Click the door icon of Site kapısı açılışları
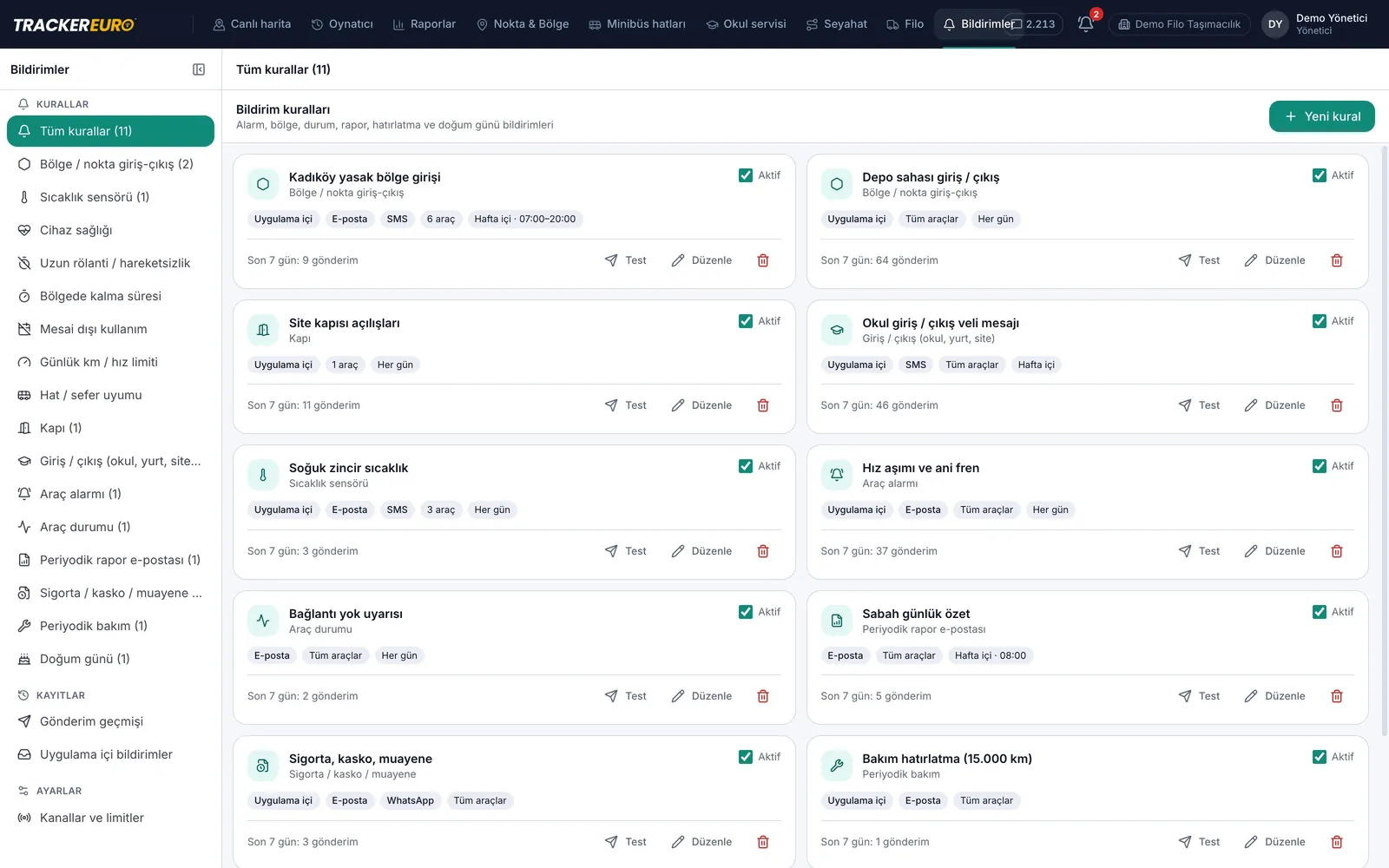 (x=263, y=330)
